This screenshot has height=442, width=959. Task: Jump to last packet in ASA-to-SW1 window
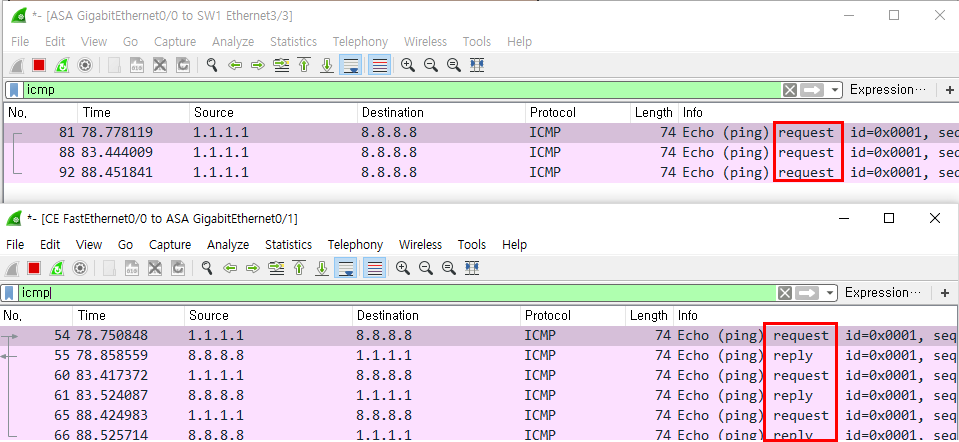(327, 65)
